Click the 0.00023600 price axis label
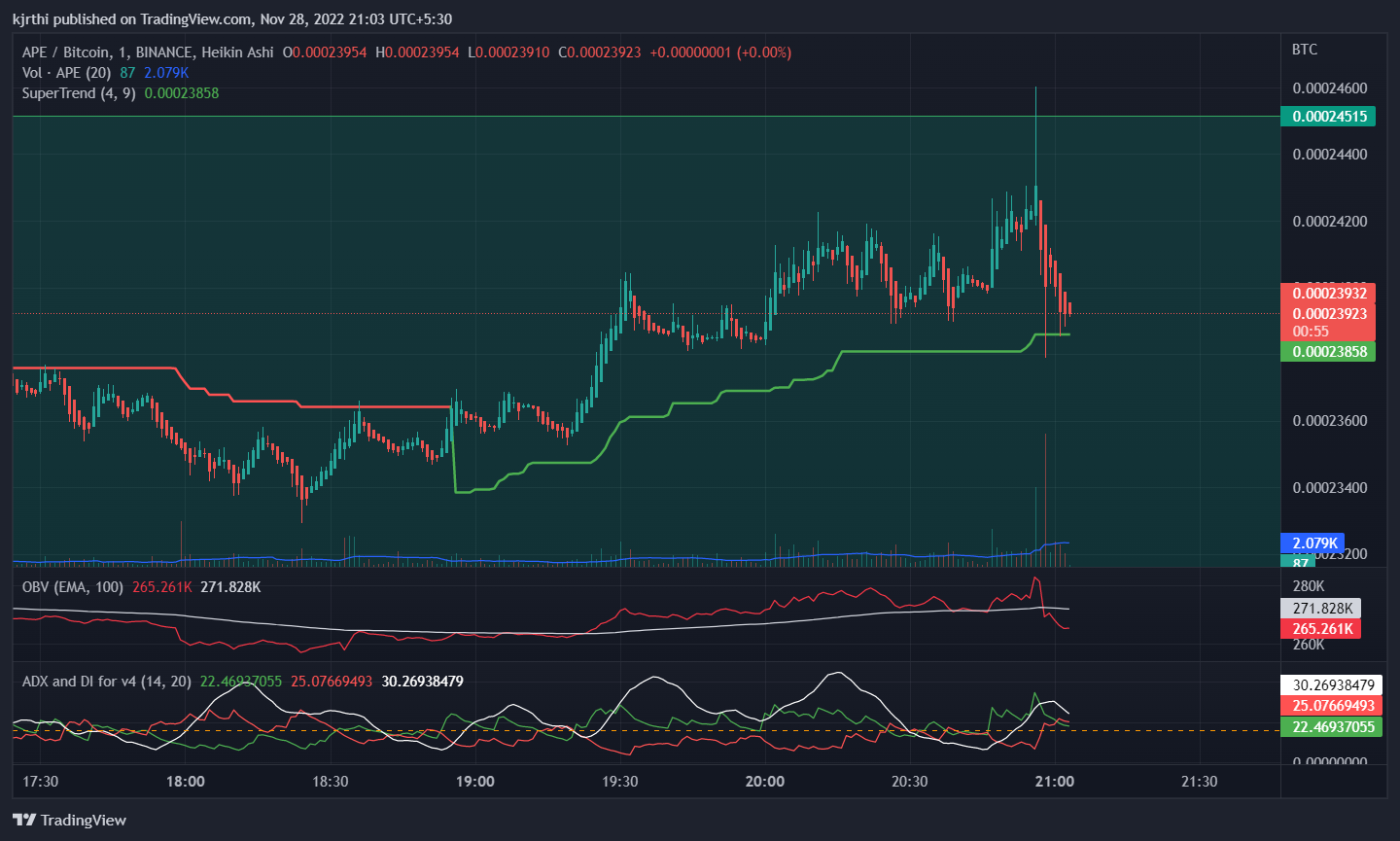 [x=1330, y=421]
